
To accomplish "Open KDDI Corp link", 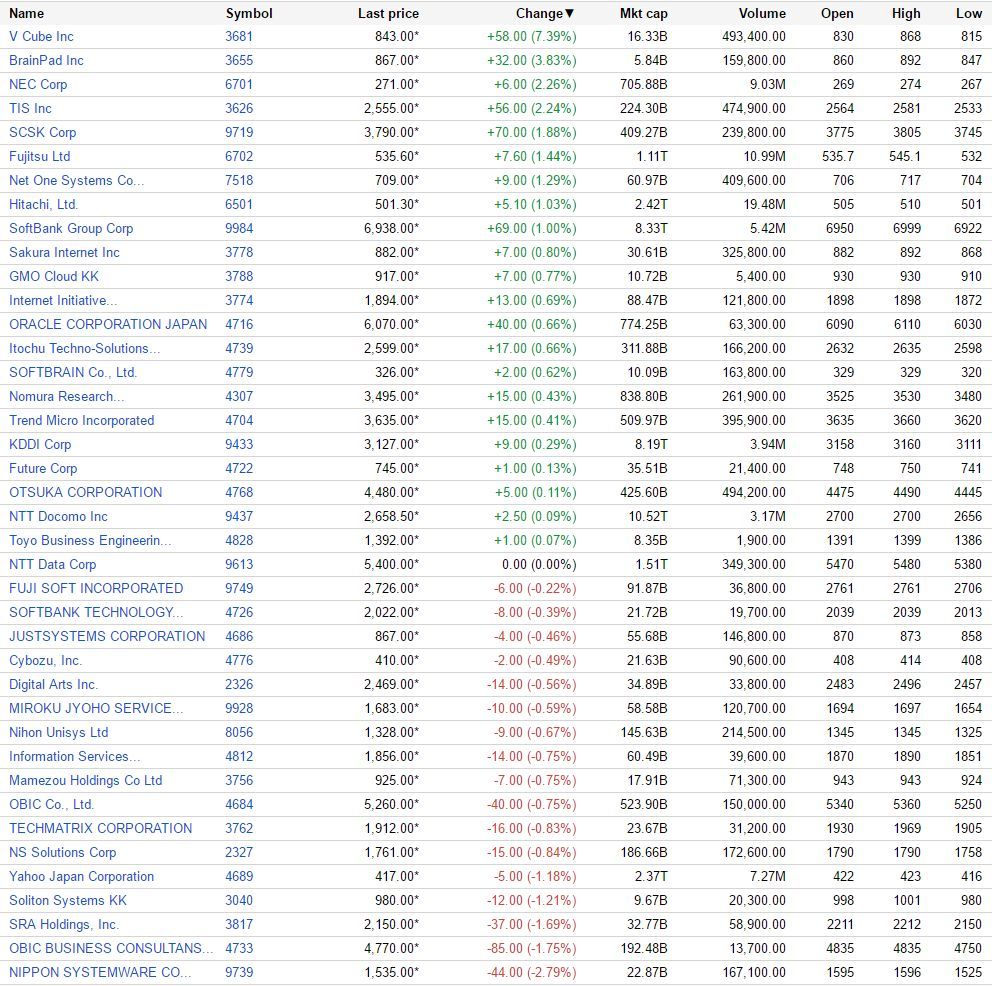I will [x=40, y=445].
